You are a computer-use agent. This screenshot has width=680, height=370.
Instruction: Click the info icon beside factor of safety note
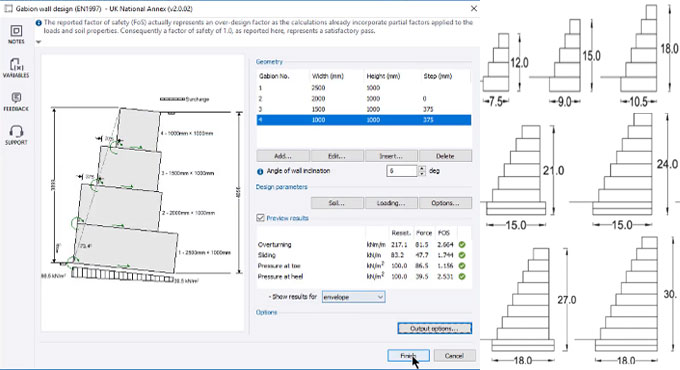tap(39, 23)
